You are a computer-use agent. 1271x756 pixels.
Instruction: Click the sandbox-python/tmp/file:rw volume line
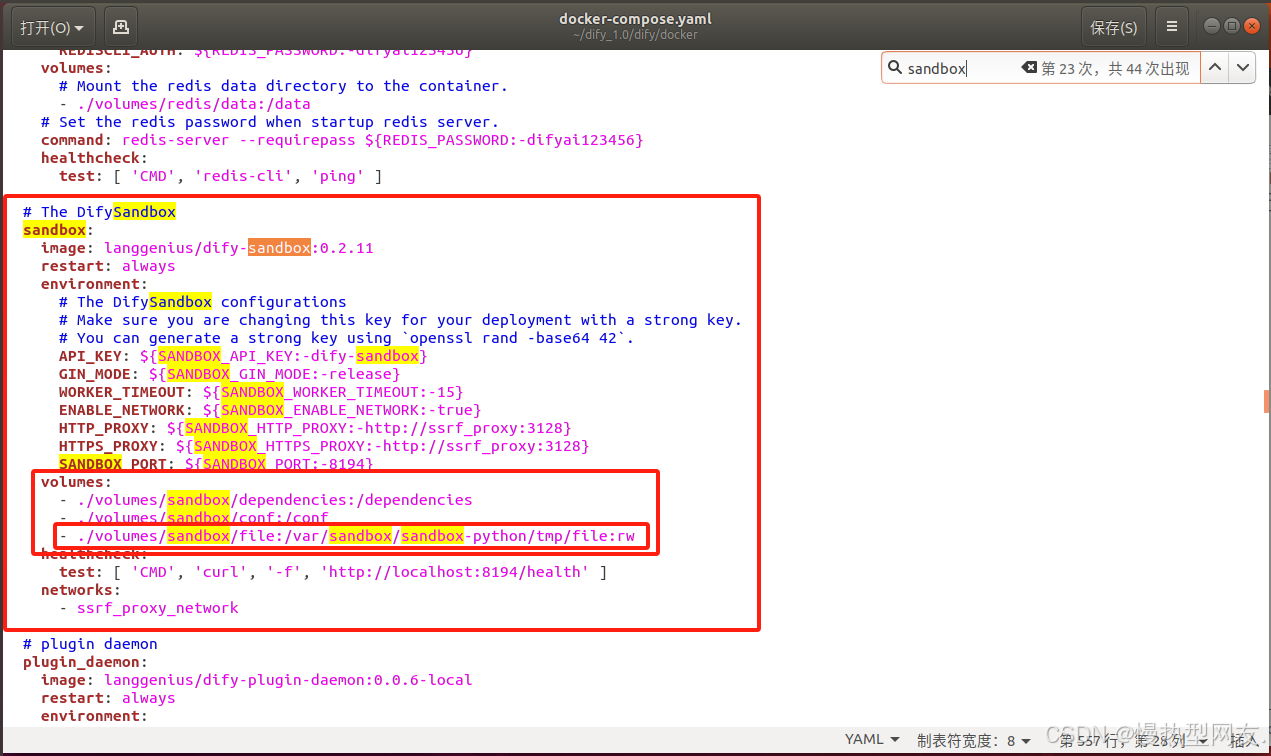point(347,536)
